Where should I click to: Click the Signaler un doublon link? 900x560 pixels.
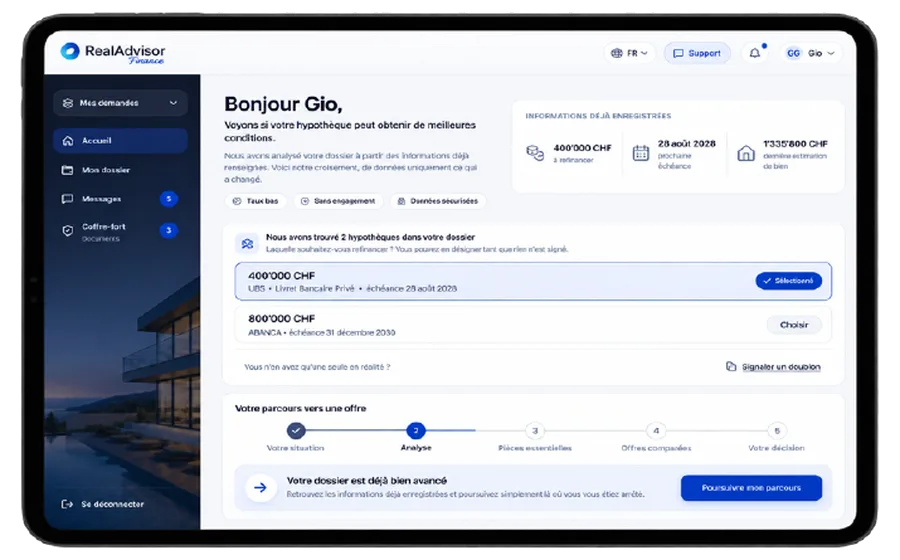[781, 367]
